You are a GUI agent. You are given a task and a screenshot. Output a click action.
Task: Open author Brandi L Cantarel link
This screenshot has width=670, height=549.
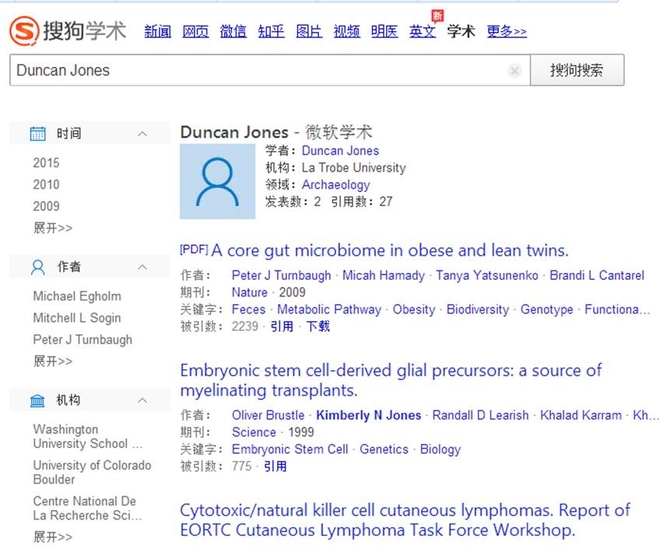(x=597, y=276)
